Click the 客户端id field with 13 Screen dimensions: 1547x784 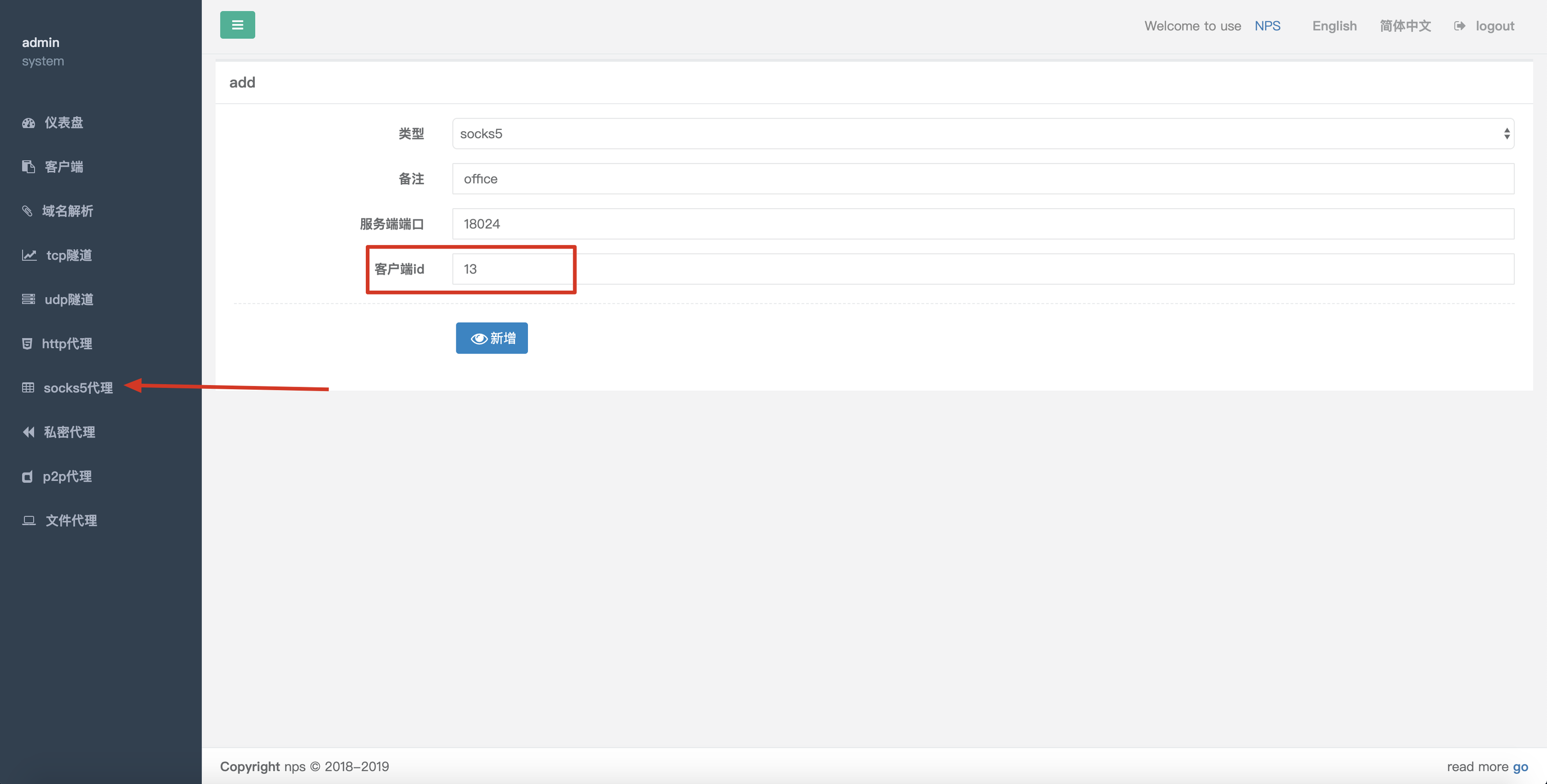[x=983, y=268]
